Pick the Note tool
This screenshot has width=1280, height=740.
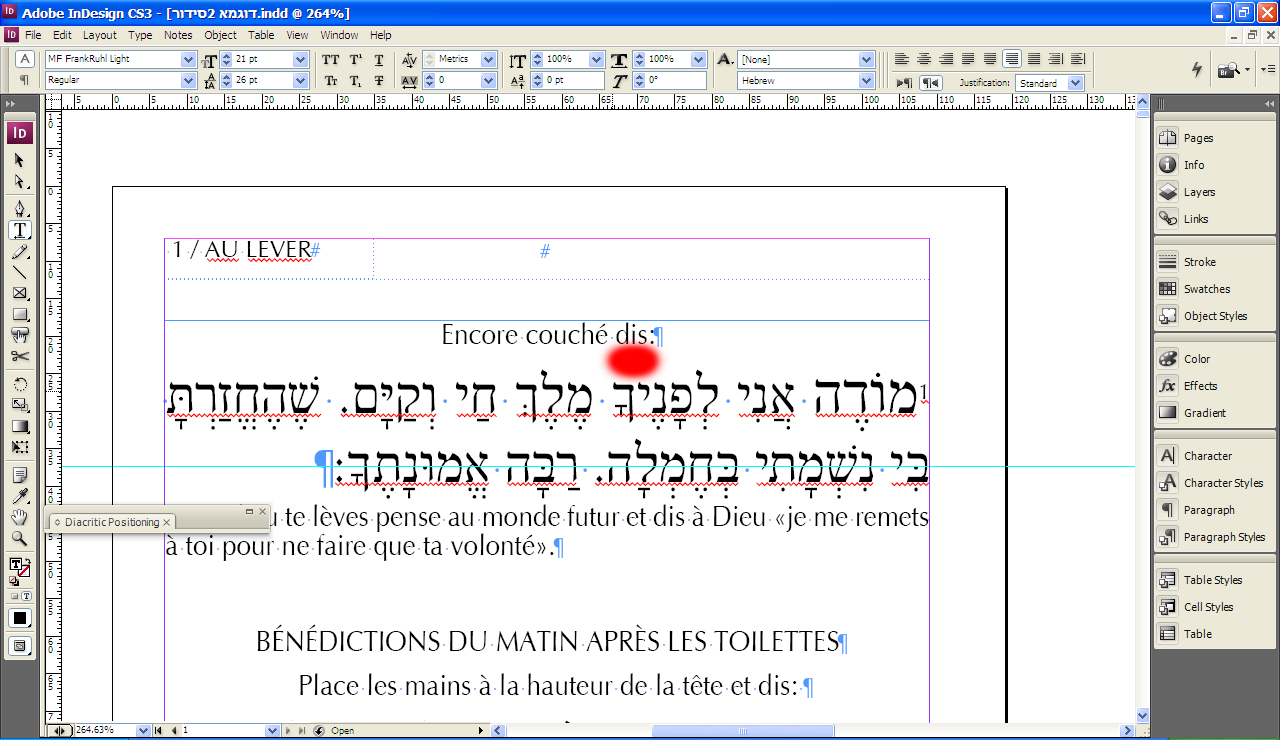click(x=19, y=474)
